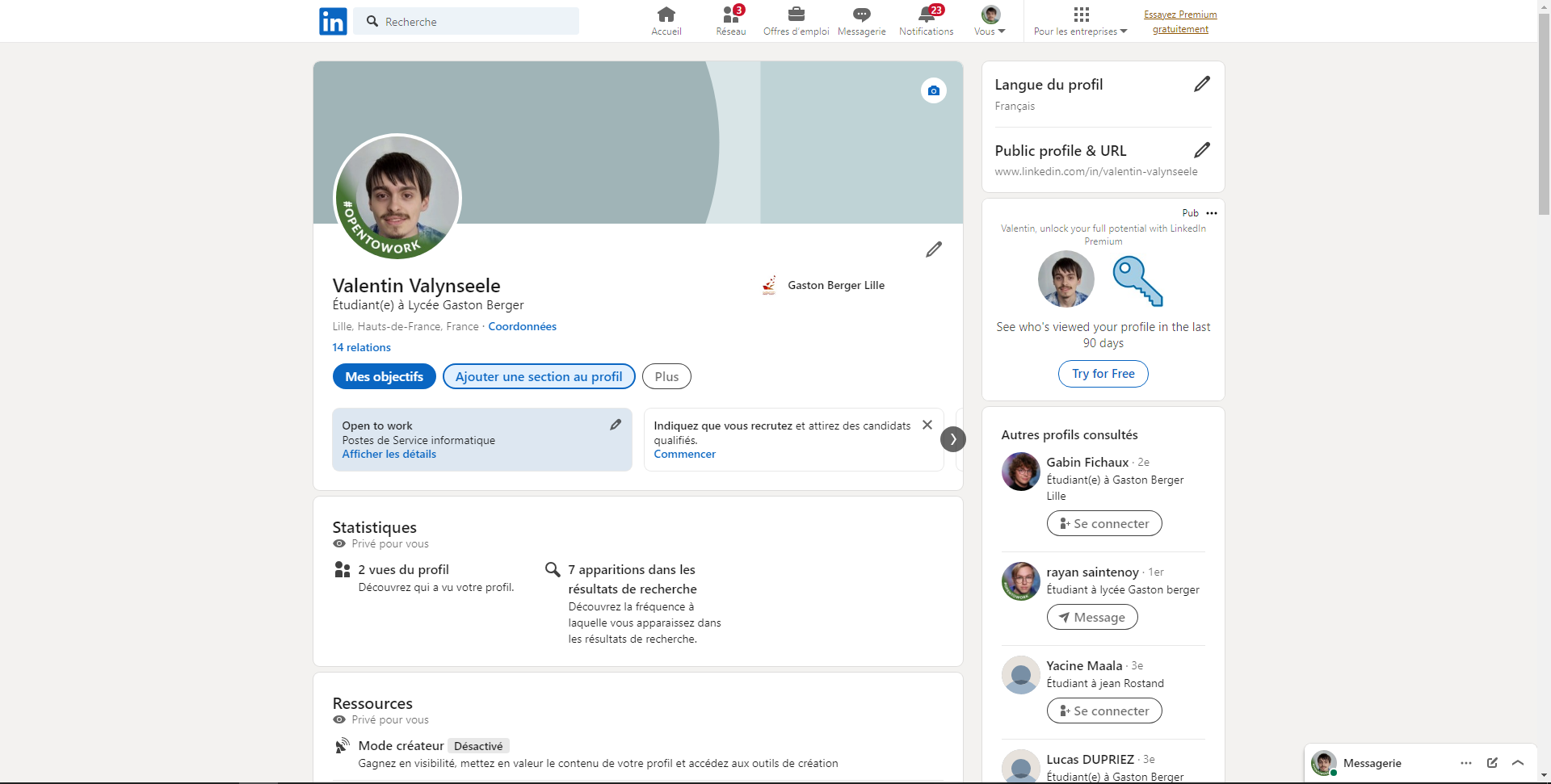Click Ajouter une section au profil
Viewport: 1551px width, 784px height.
pyautogui.click(x=539, y=377)
